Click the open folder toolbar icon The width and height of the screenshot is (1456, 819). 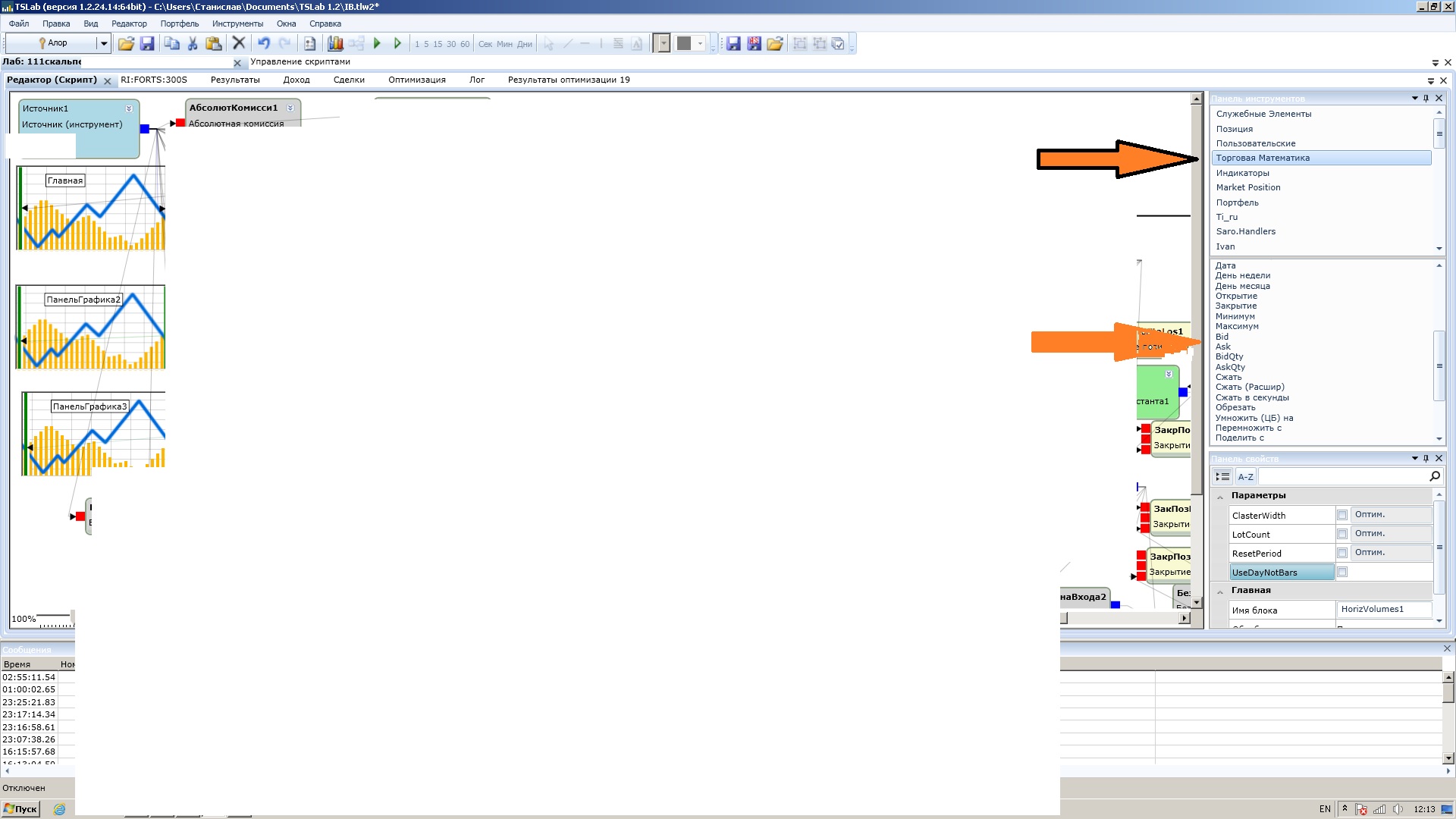pos(126,44)
